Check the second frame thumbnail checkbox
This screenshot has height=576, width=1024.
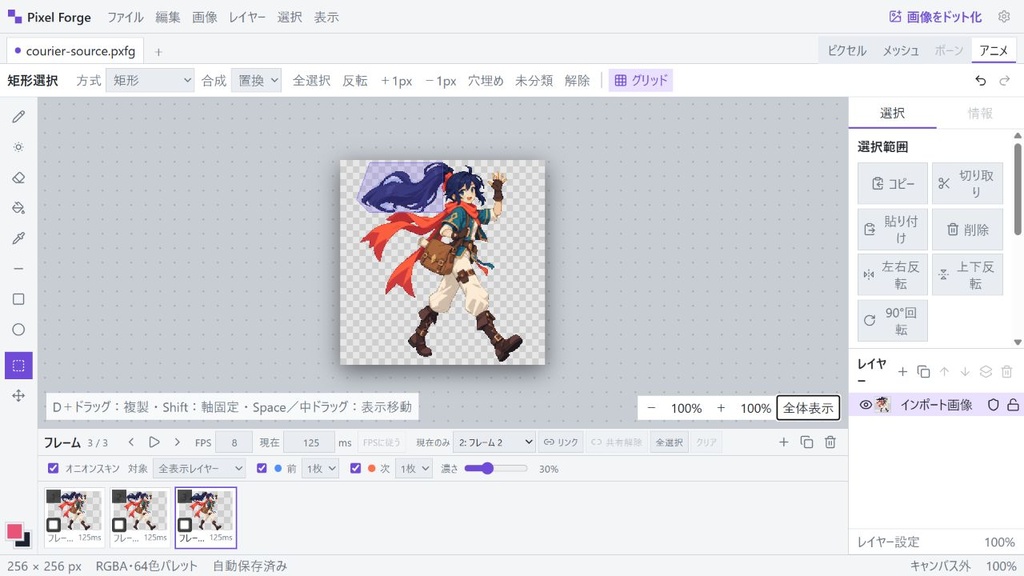click(x=120, y=524)
